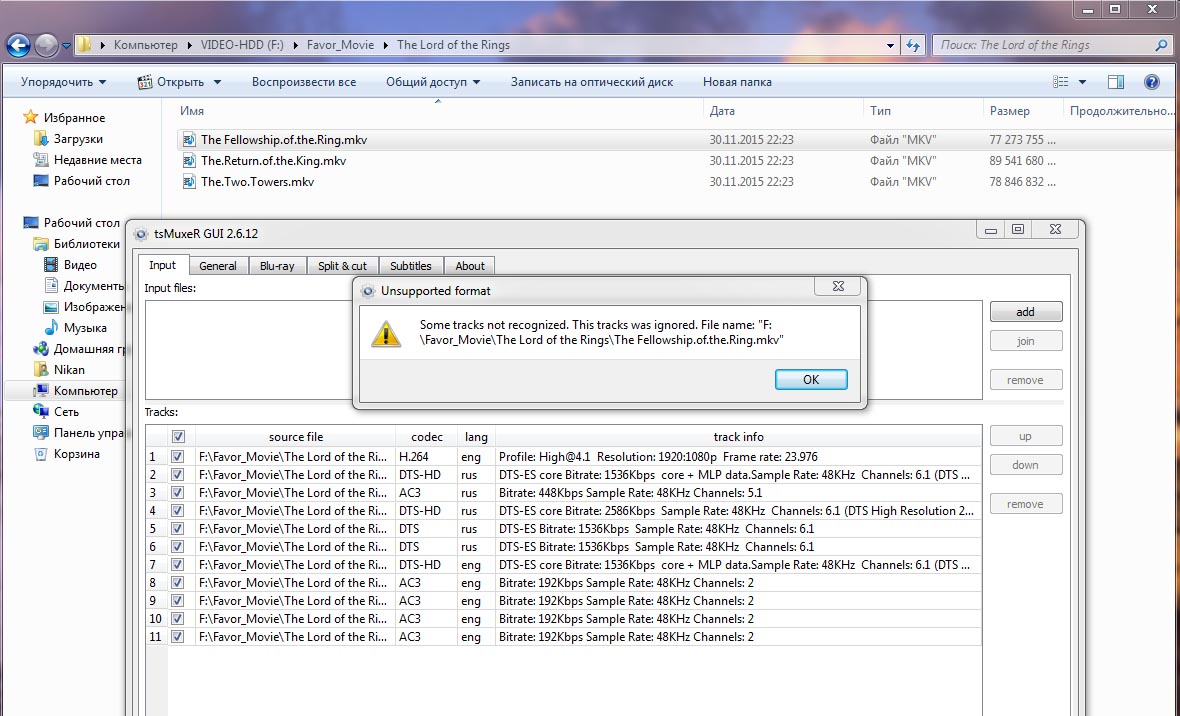Uncheck track 1 H.264 checkbox
This screenshot has width=1180, height=716.
coord(178,456)
